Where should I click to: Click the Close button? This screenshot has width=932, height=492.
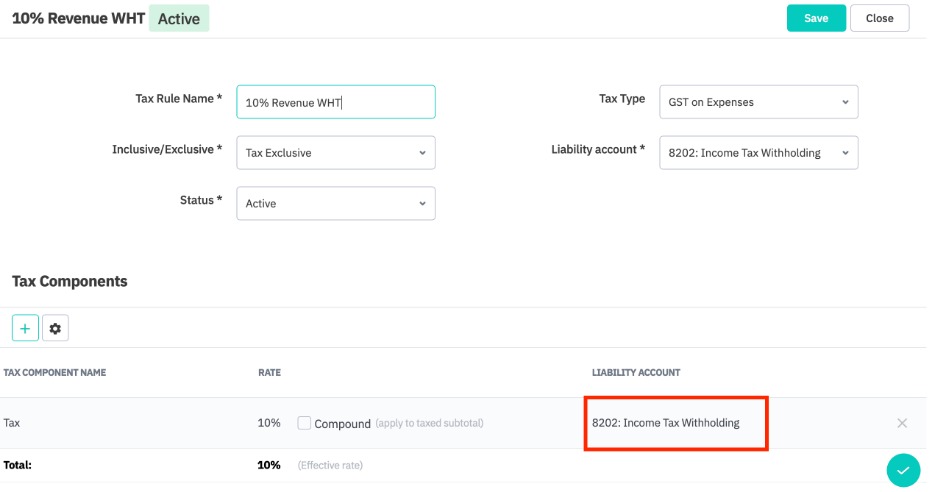(879, 18)
